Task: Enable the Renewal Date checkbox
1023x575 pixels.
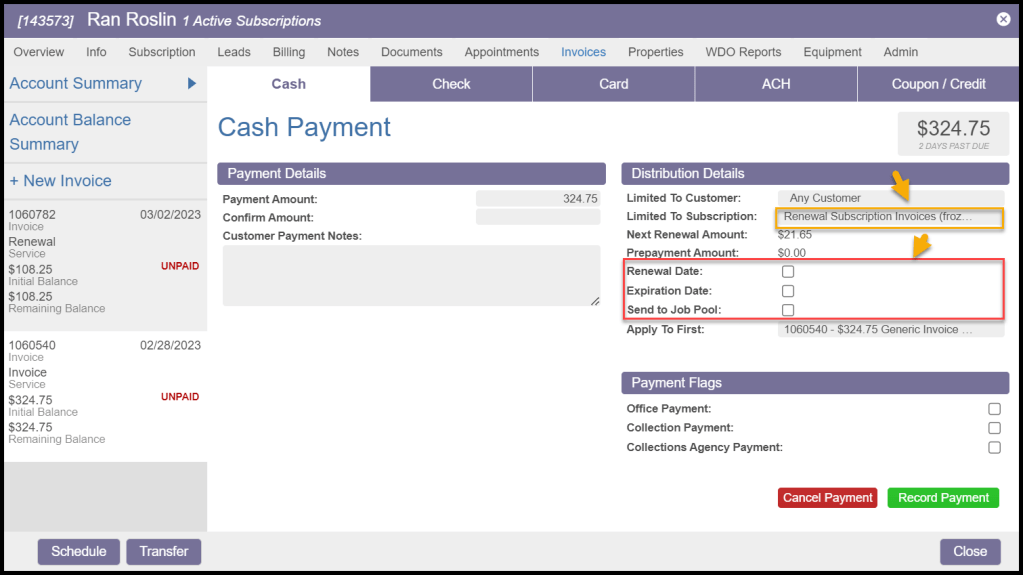Action: pyautogui.click(x=788, y=272)
